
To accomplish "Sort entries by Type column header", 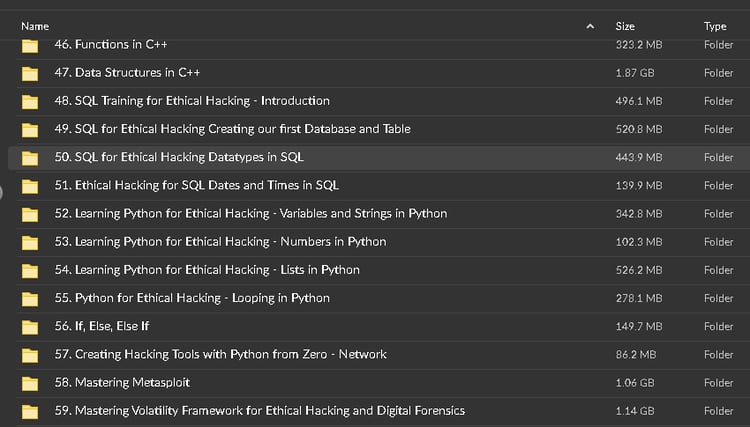I will click(715, 26).
